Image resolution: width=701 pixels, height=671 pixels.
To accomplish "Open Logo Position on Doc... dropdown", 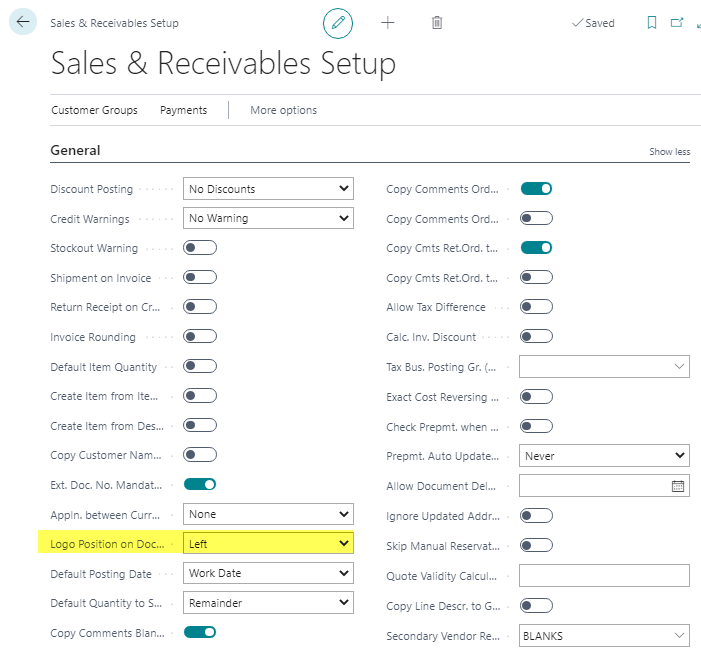I will pos(268,544).
